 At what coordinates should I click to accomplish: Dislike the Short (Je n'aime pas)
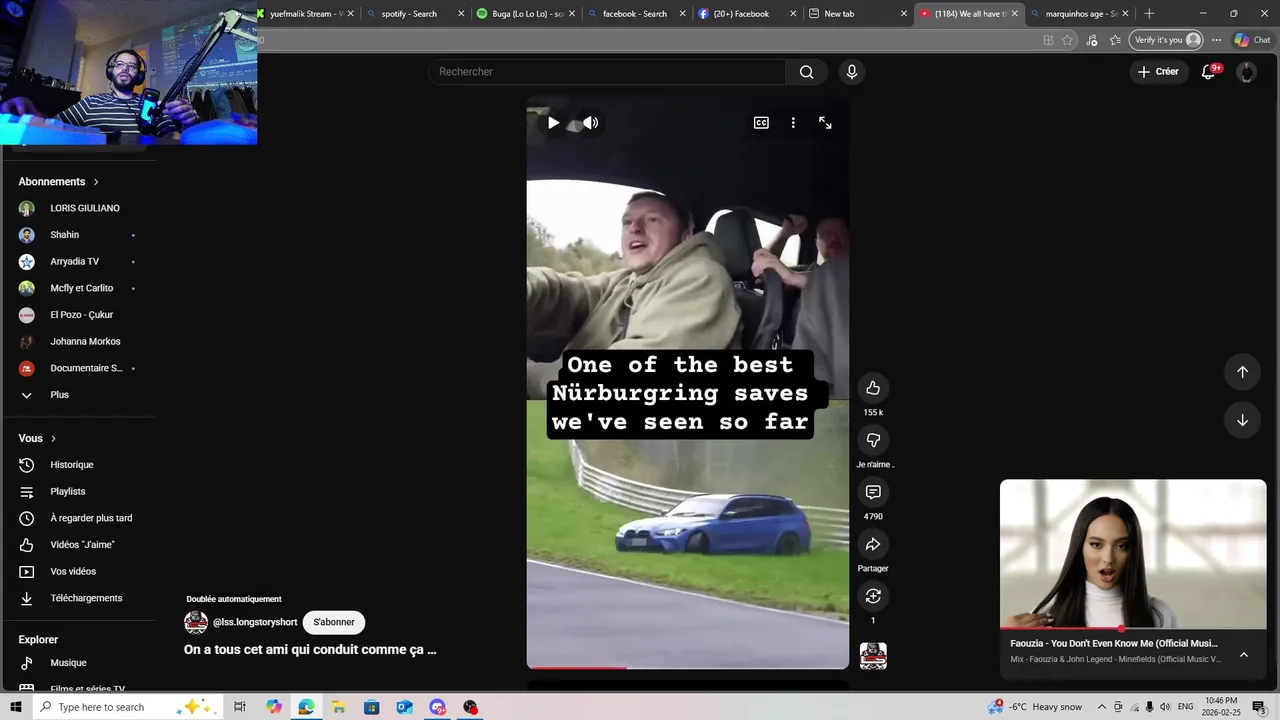pos(873,440)
